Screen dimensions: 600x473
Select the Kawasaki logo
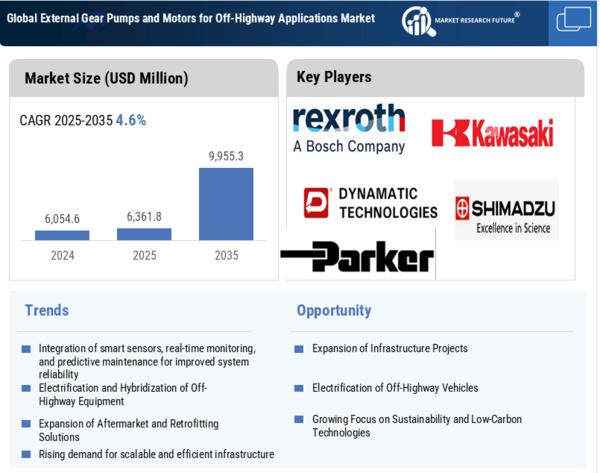[x=491, y=133]
